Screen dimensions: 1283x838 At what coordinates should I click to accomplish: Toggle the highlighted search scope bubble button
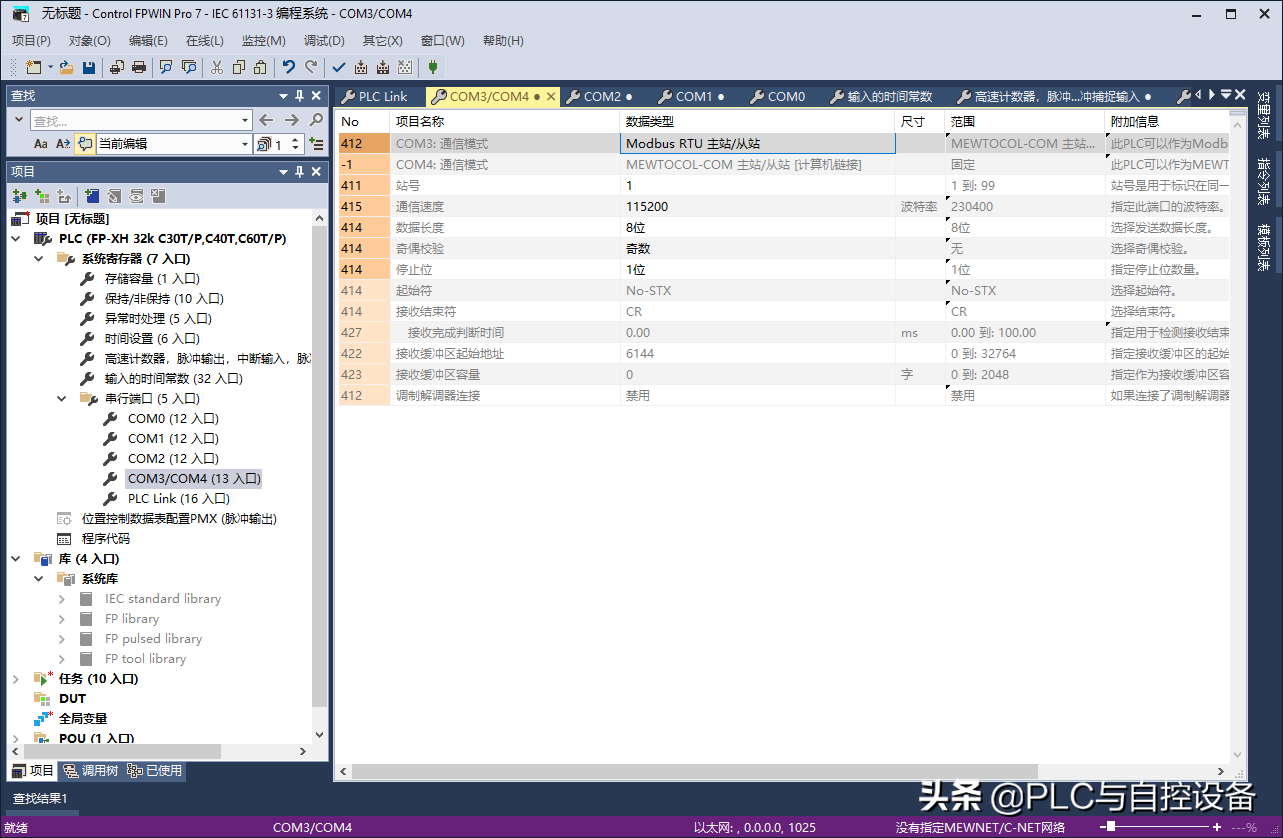coord(85,144)
